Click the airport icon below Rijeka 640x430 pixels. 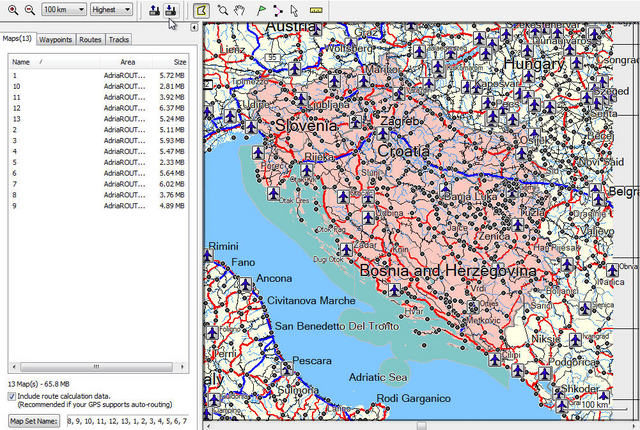pos(307,169)
